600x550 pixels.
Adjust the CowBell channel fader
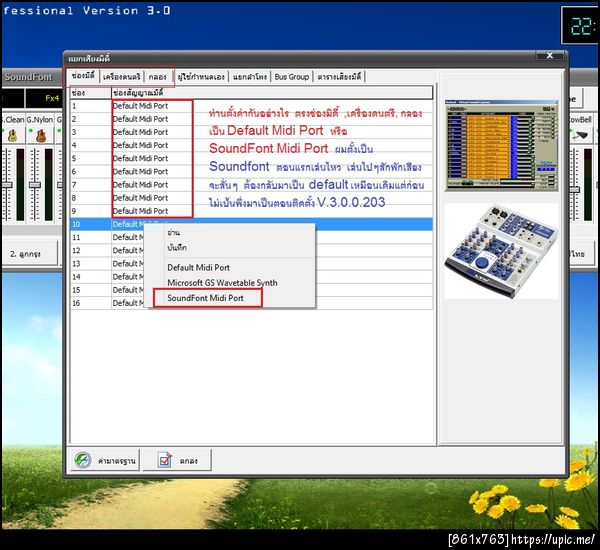click(575, 189)
